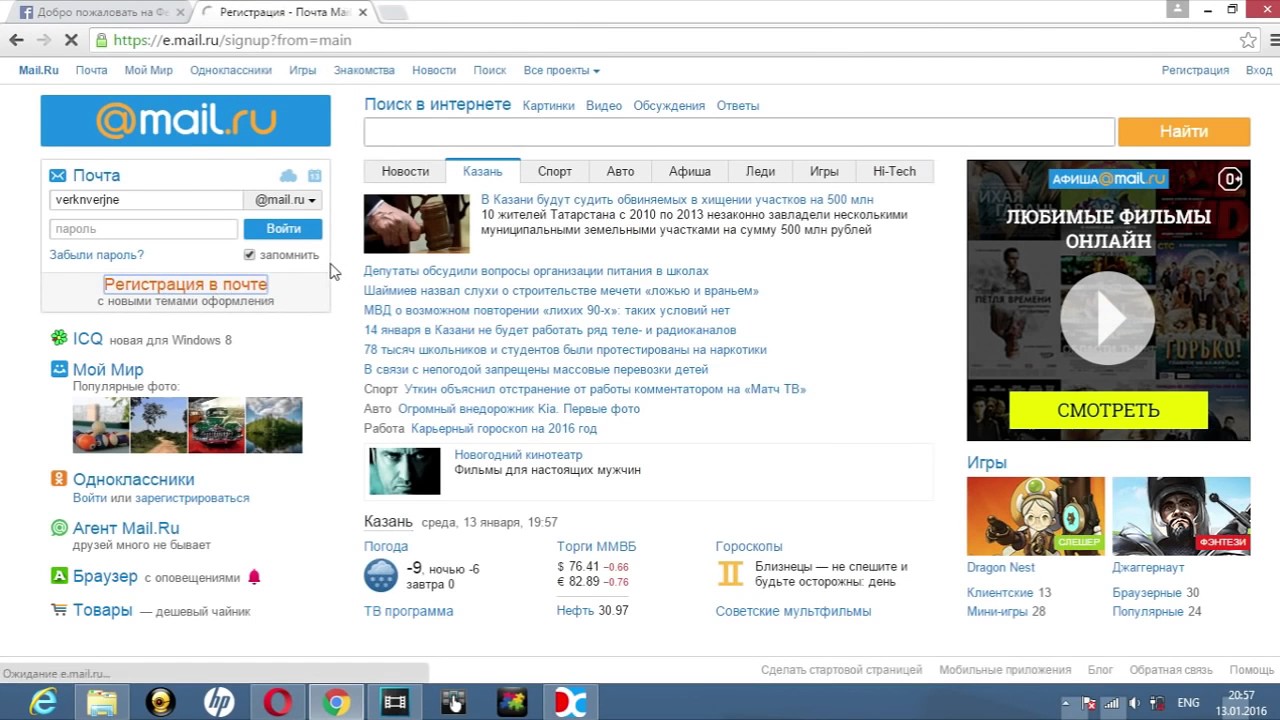Click the weather snow cloud icon
This screenshot has height=720, width=1280.
381,575
